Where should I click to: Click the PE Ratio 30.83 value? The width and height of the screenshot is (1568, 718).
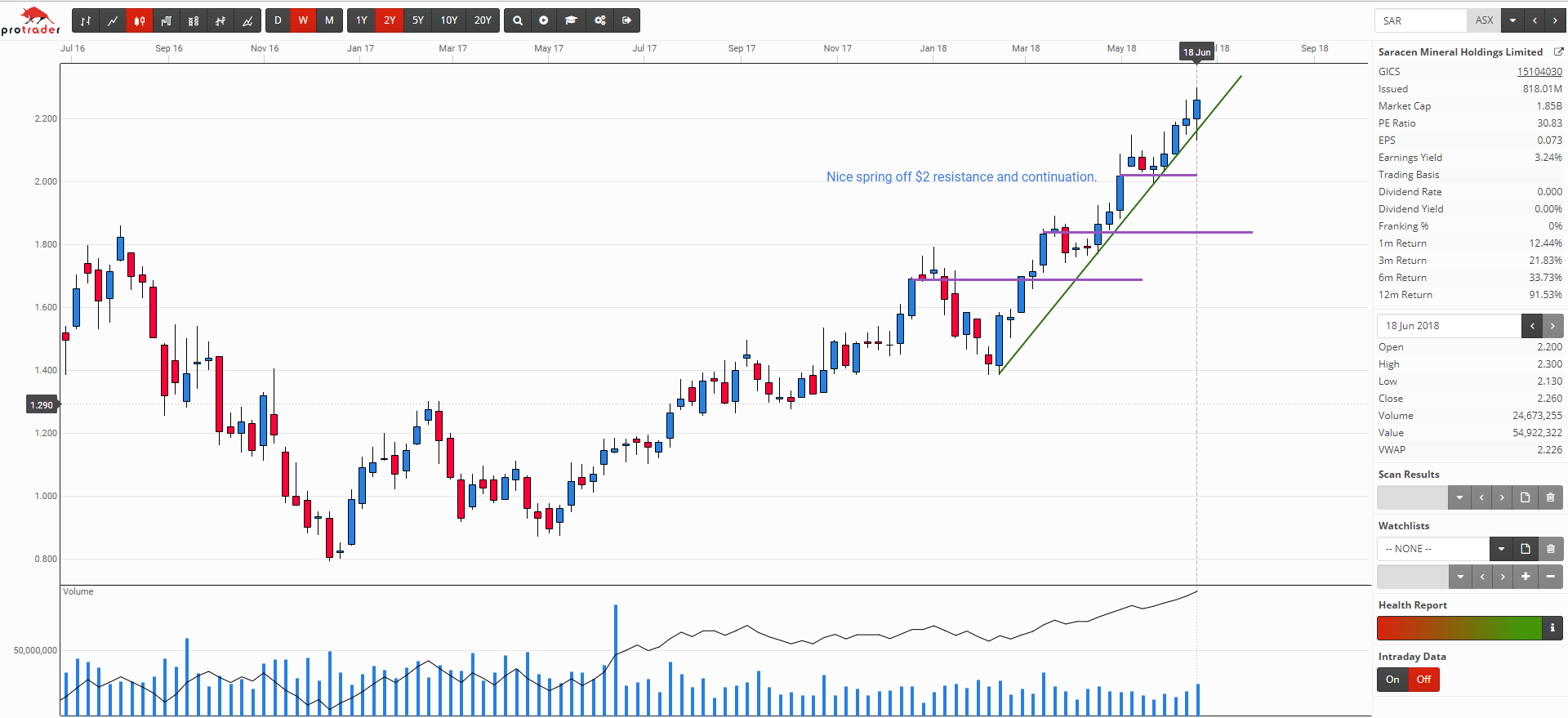(x=1549, y=123)
